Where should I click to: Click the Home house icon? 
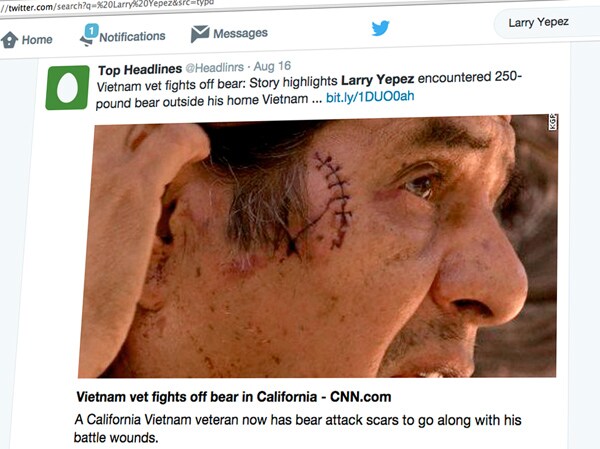pos(10,39)
